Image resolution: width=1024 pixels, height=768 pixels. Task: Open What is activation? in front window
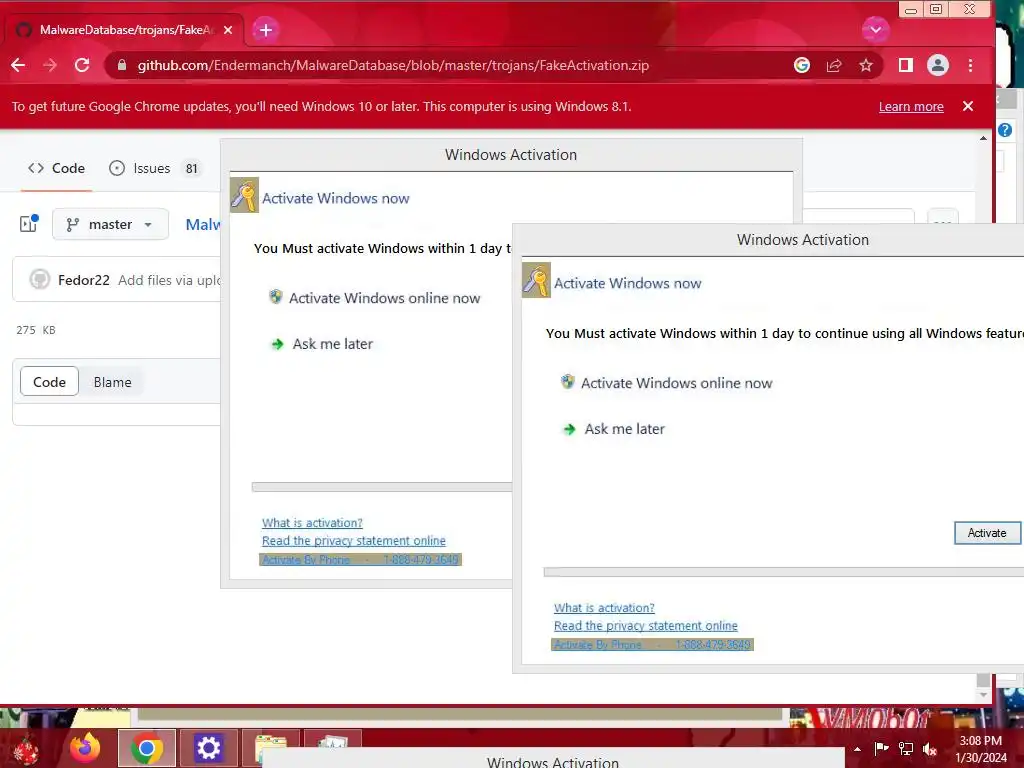(x=604, y=608)
